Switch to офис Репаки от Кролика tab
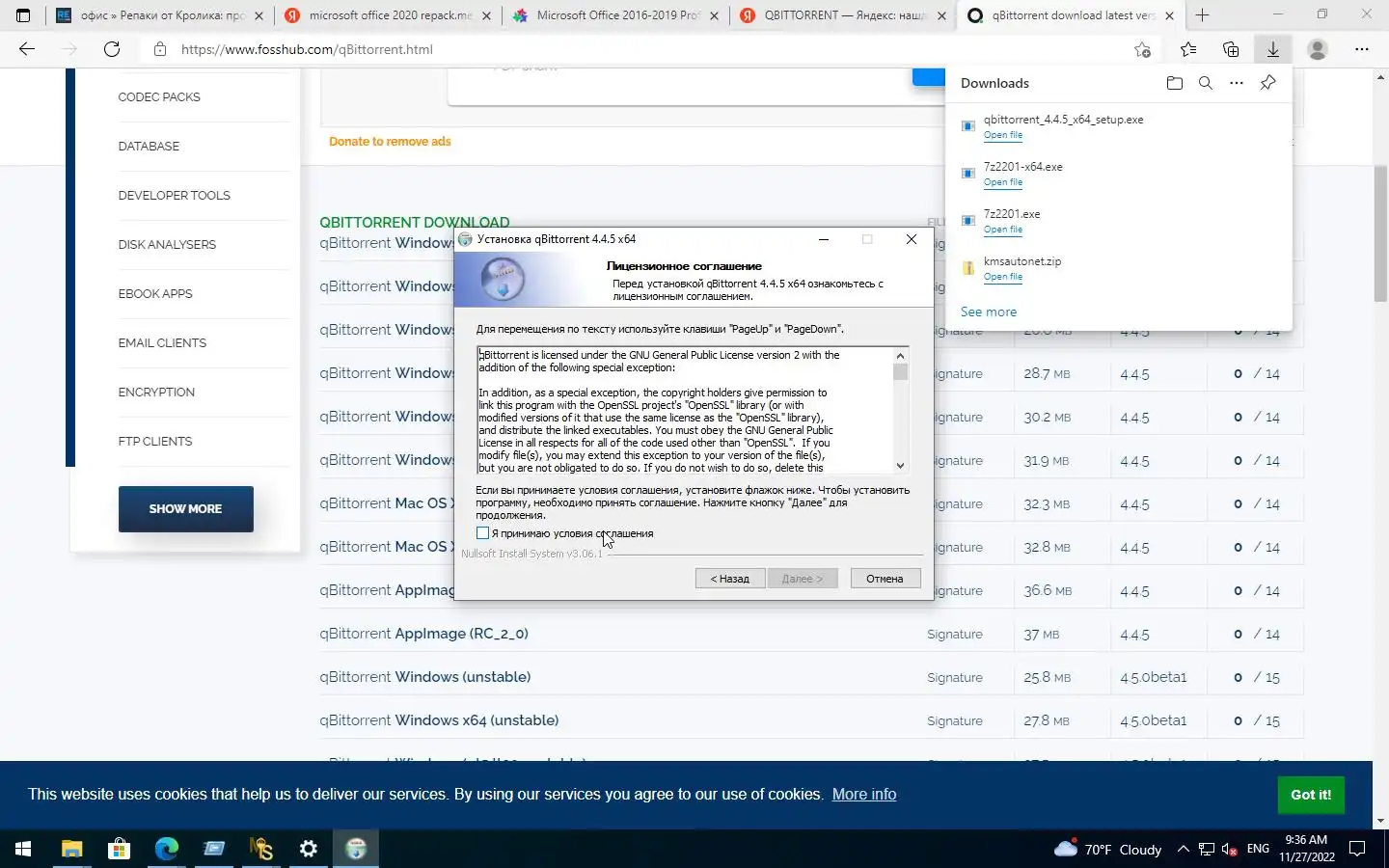The width and height of the screenshot is (1389, 868). click(x=159, y=15)
